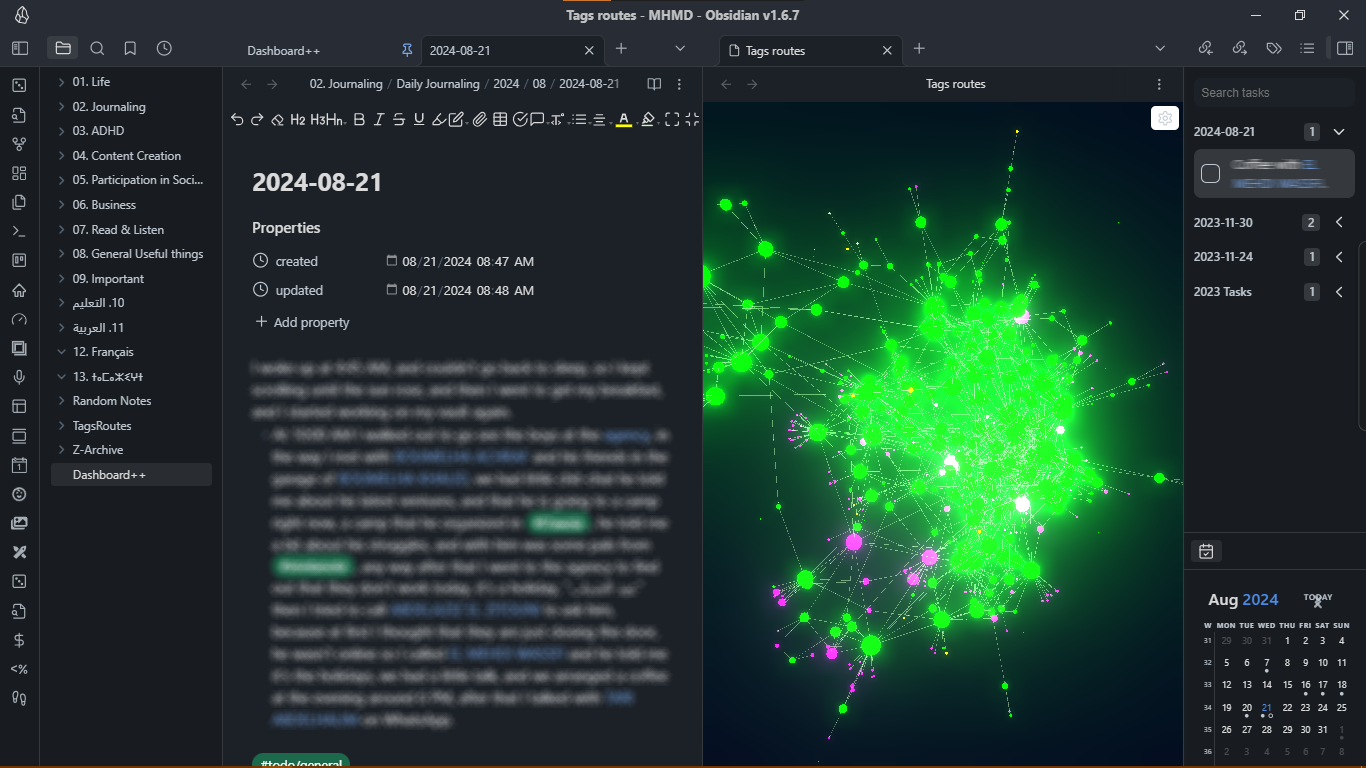1366x768 pixels.
Task: Select August 17 in the calendar
Action: pyautogui.click(x=1323, y=685)
